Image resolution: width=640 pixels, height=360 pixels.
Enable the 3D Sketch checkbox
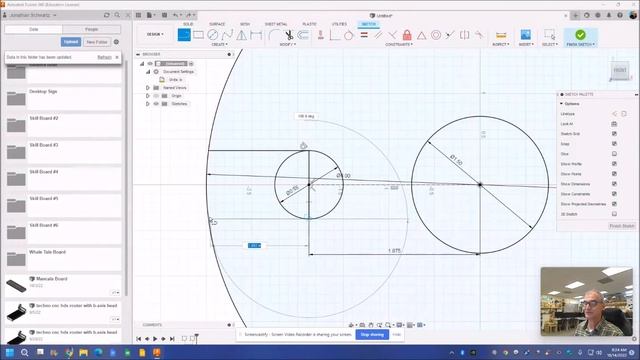pyautogui.click(x=614, y=214)
